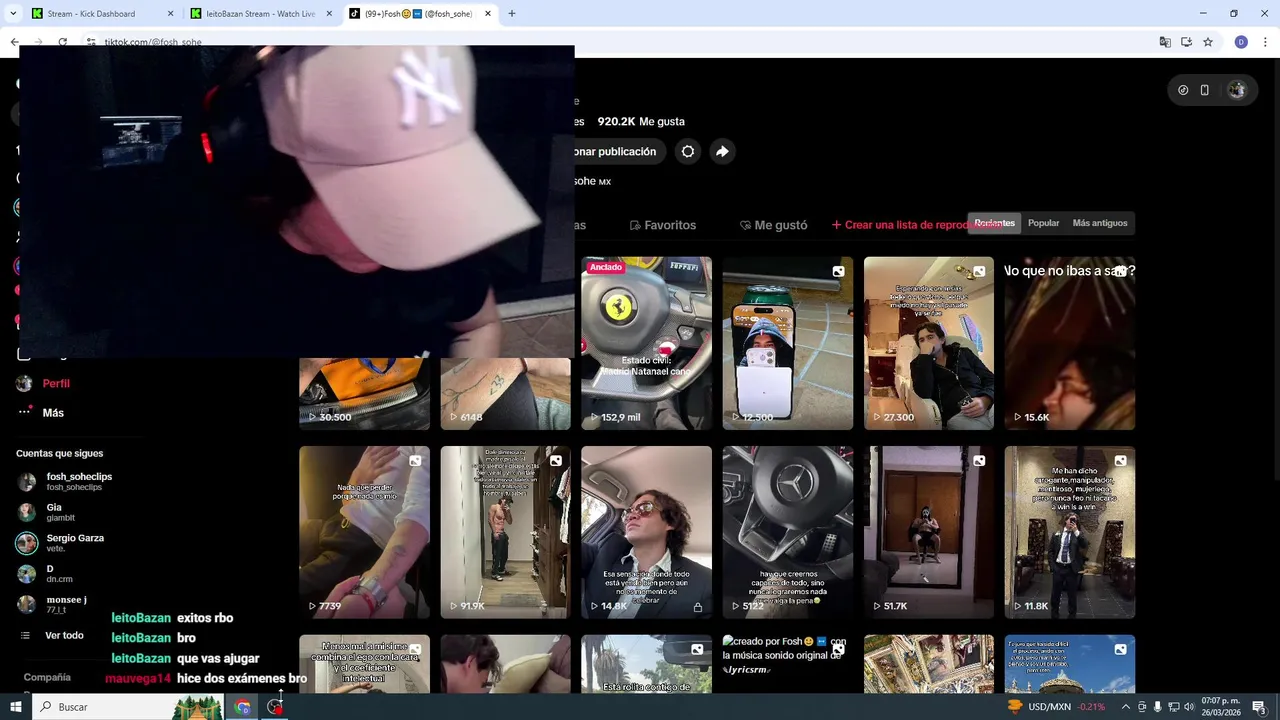
Task: Open the USD/MXN taskbar widget
Action: (x=1056, y=706)
